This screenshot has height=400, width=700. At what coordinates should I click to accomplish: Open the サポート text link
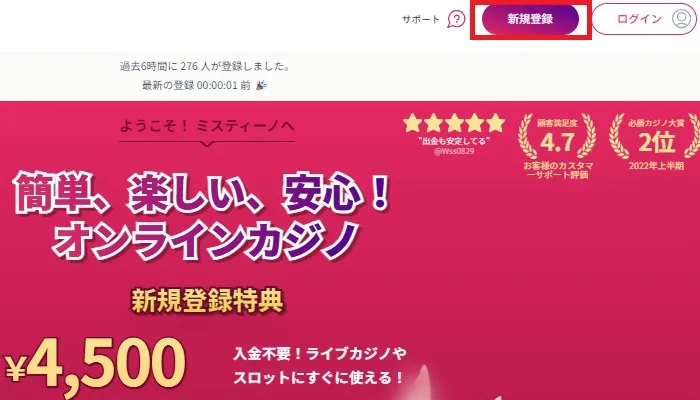click(x=421, y=19)
